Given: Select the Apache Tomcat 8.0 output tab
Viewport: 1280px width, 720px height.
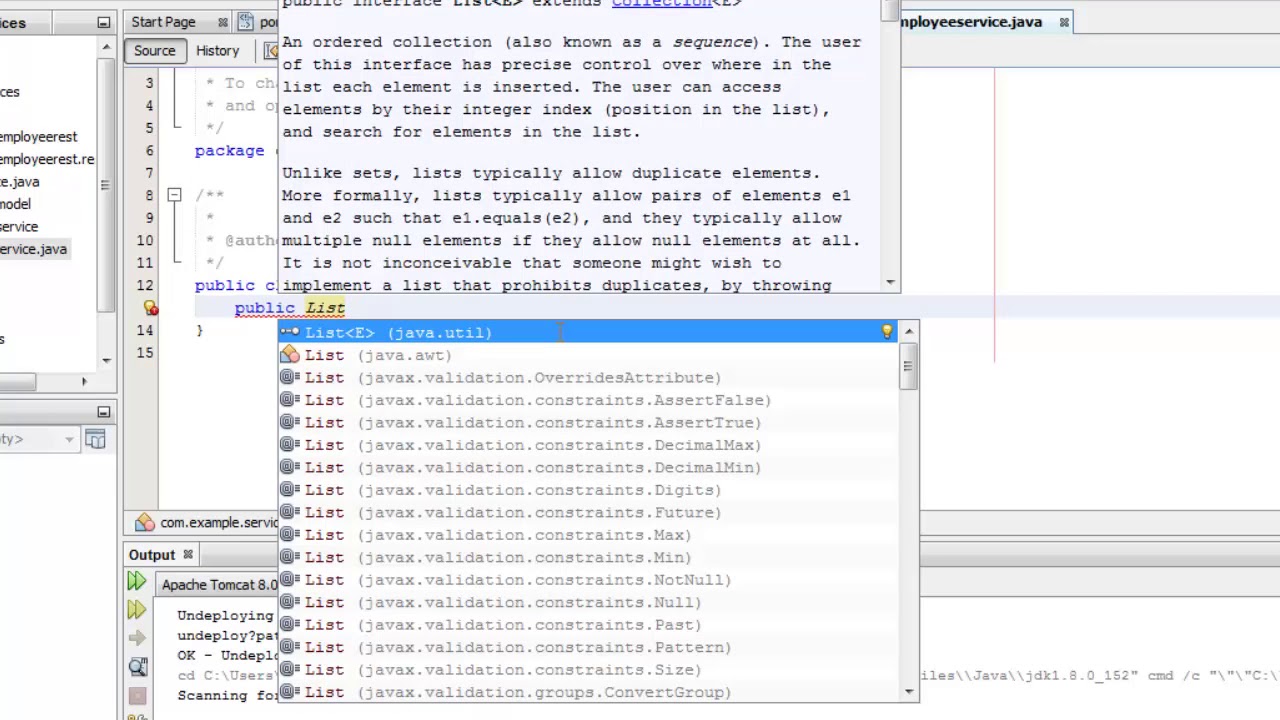Looking at the screenshot, I should (219, 585).
